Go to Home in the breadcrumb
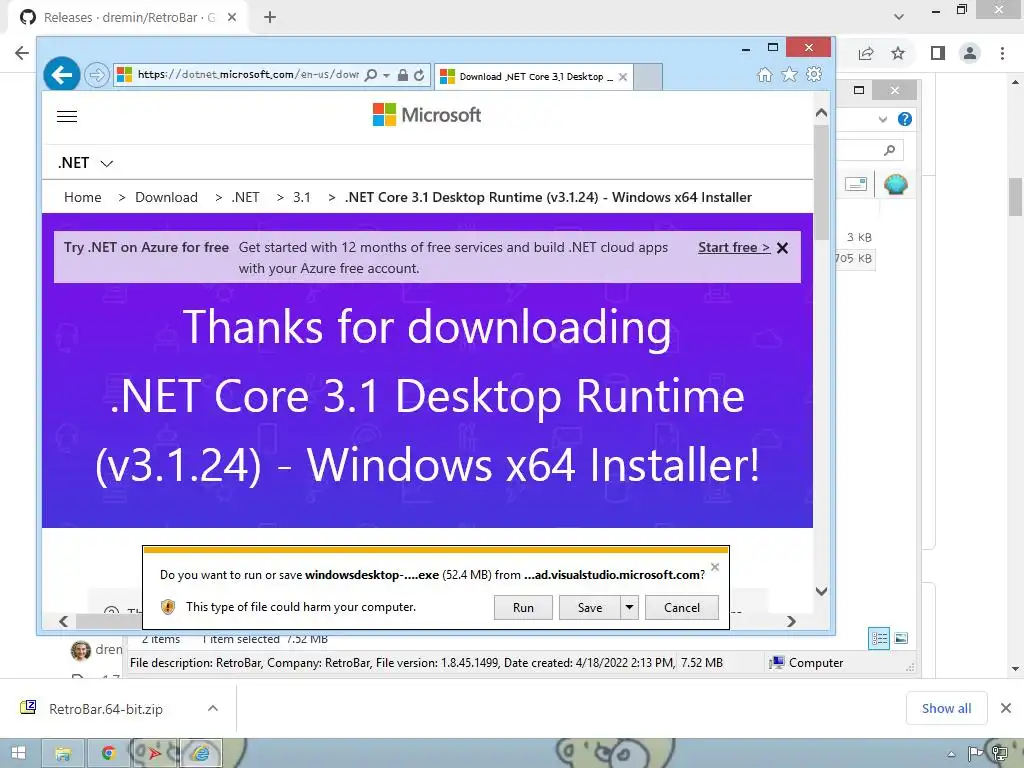 click(x=82, y=197)
